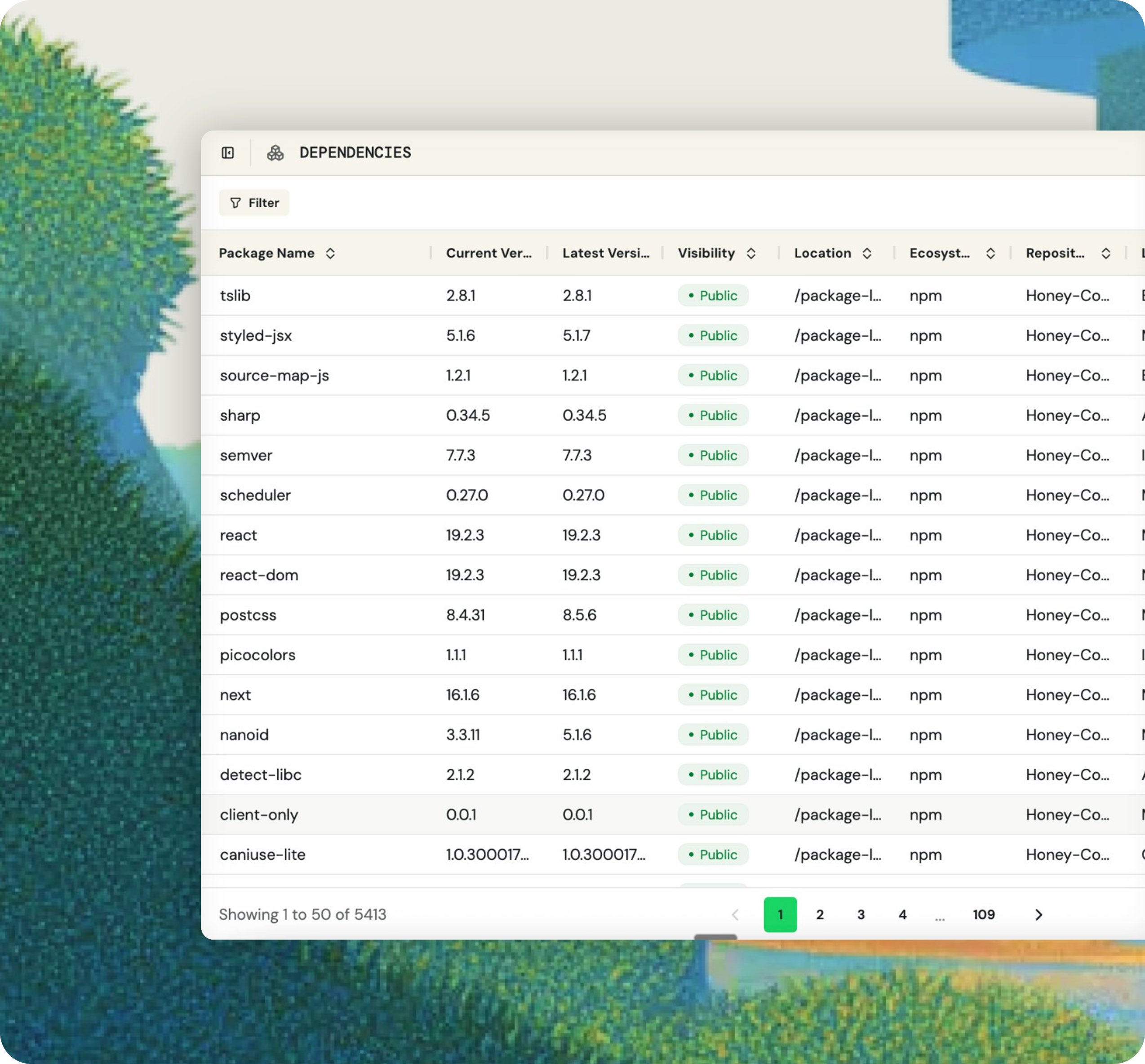This screenshot has width=1145, height=1064.
Task: Click the Latest Version column header
Action: 605,254
